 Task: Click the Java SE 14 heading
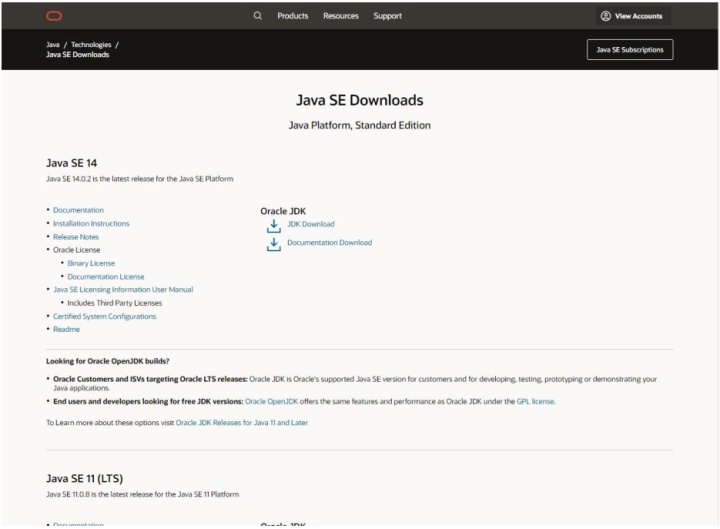pos(72,163)
